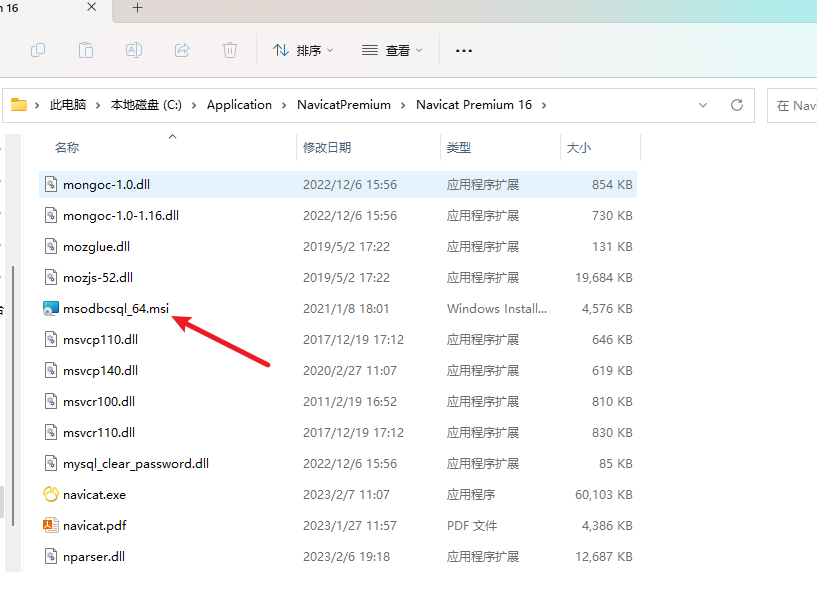Viewport: 817px width, 593px height.
Task: Click the delete trash can icon
Action: (230, 50)
